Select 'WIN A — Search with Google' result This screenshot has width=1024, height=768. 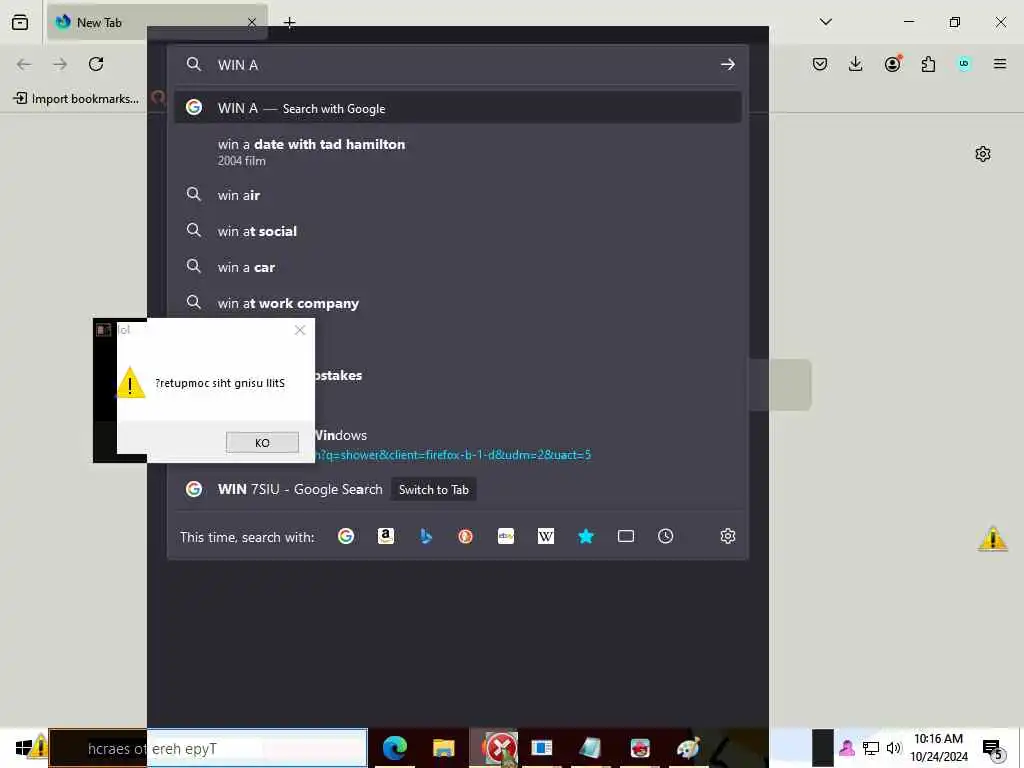coord(458,108)
